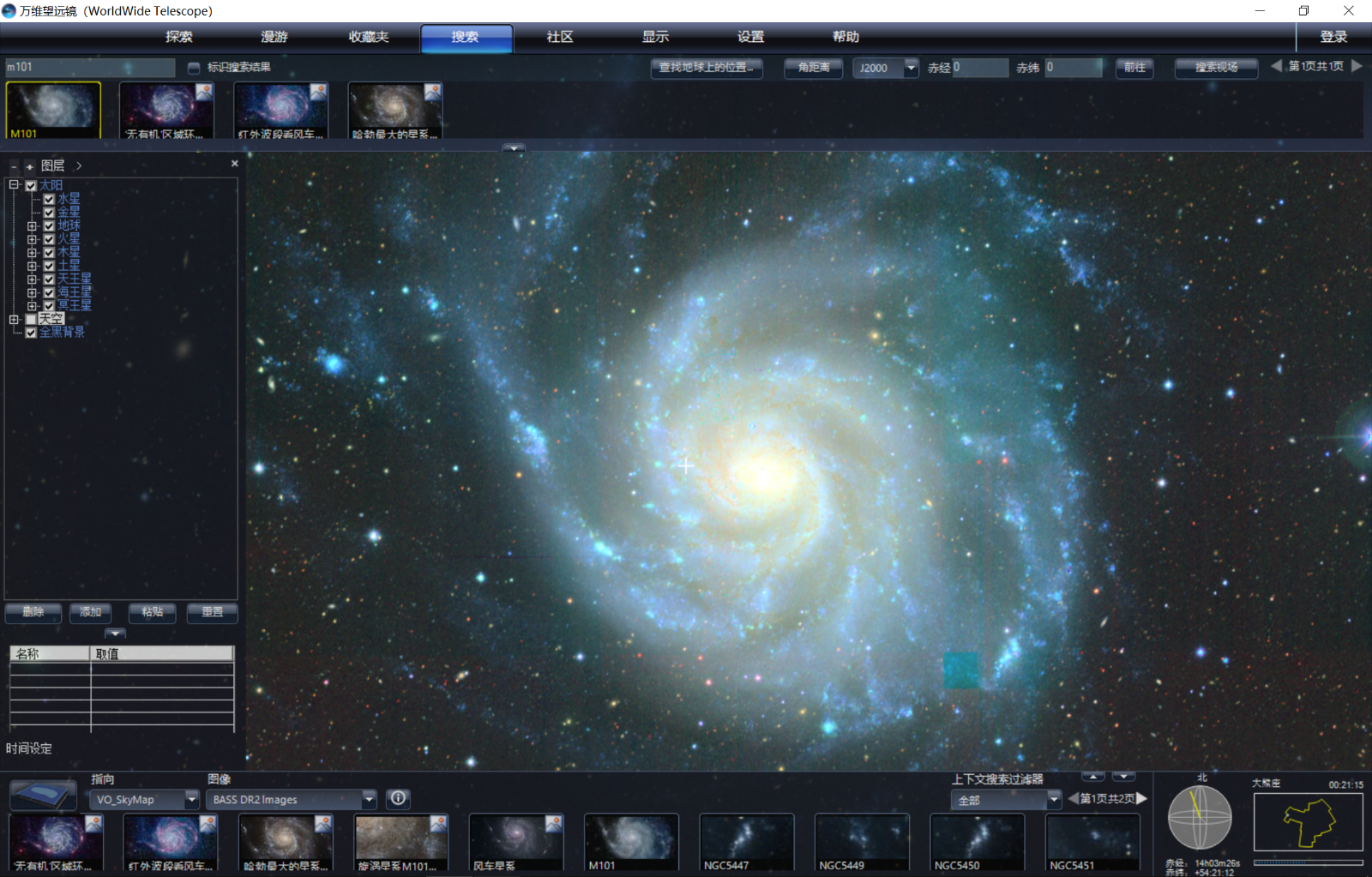Viewport: 1372px width, 877px height.
Task: Open the J2000 coordinate dropdown
Action: pyautogui.click(x=911, y=68)
